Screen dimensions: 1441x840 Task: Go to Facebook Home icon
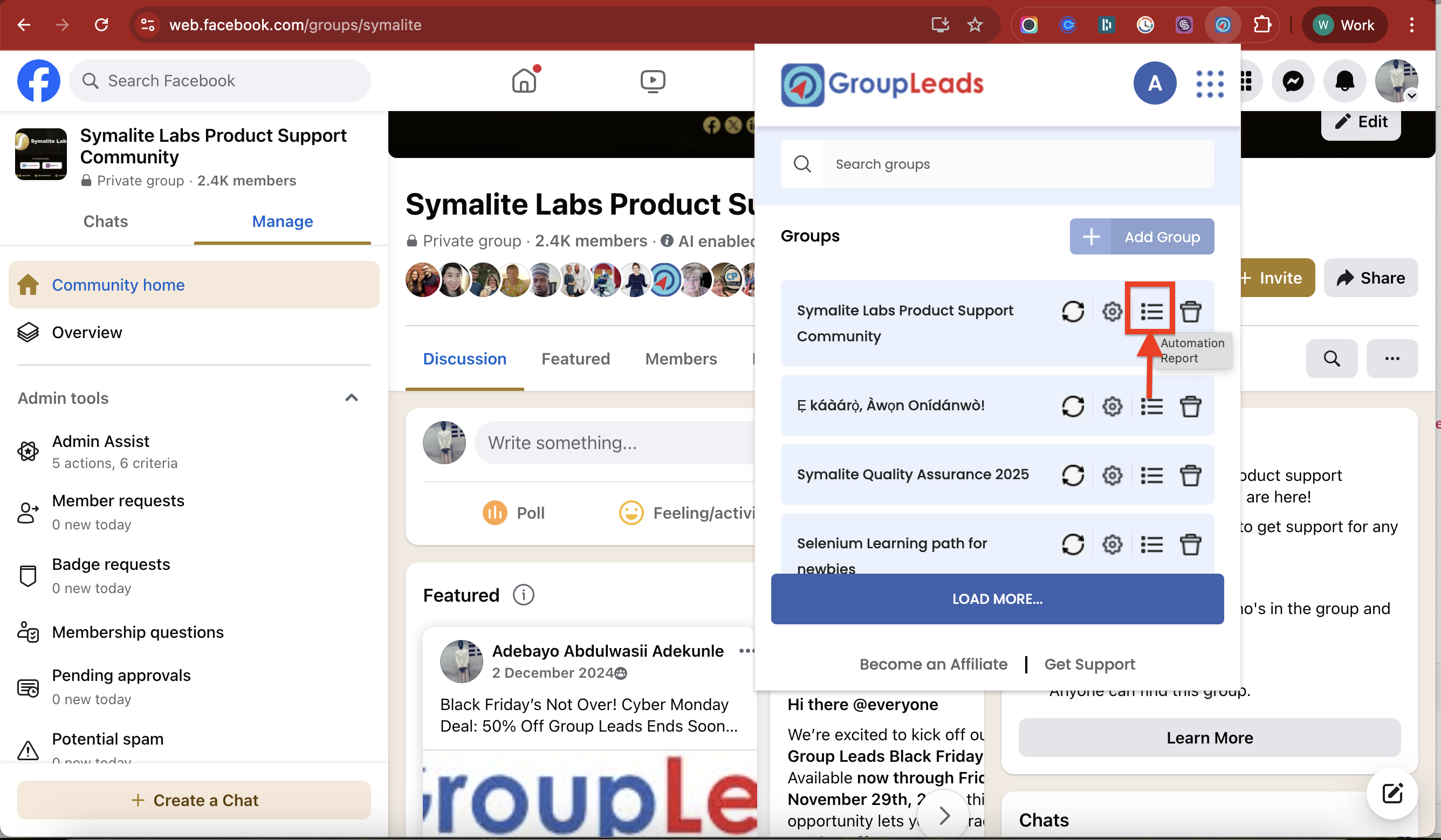pyautogui.click(x=524, y=81)
